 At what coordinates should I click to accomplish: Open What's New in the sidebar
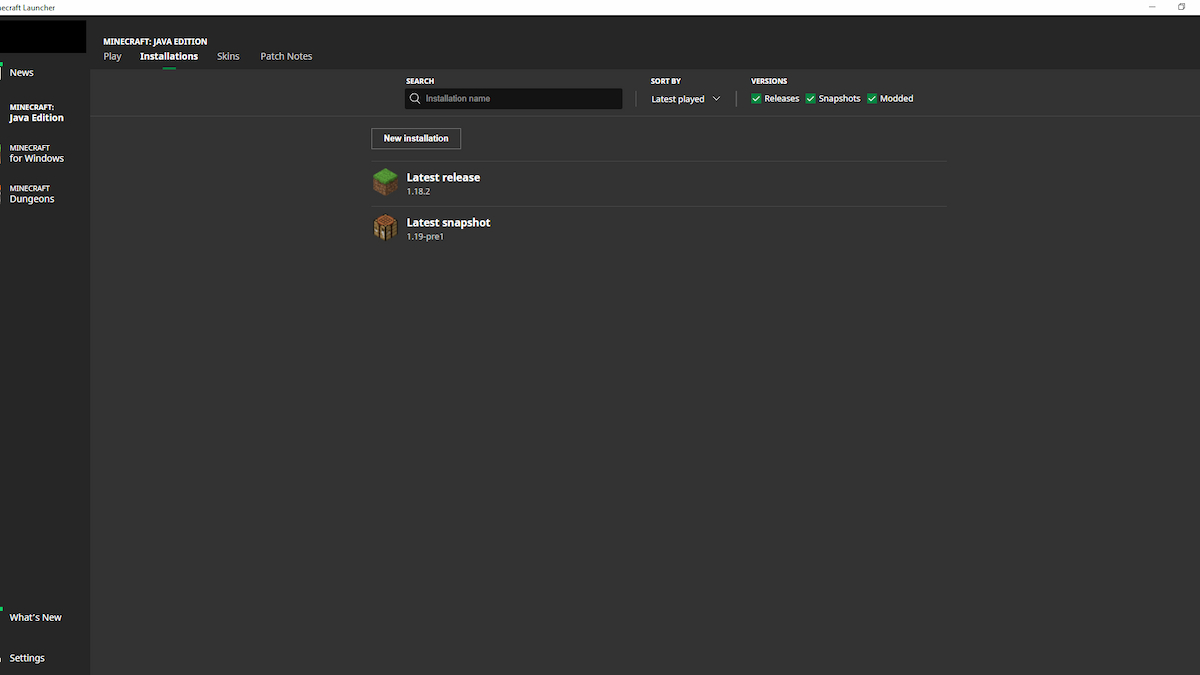36,618
